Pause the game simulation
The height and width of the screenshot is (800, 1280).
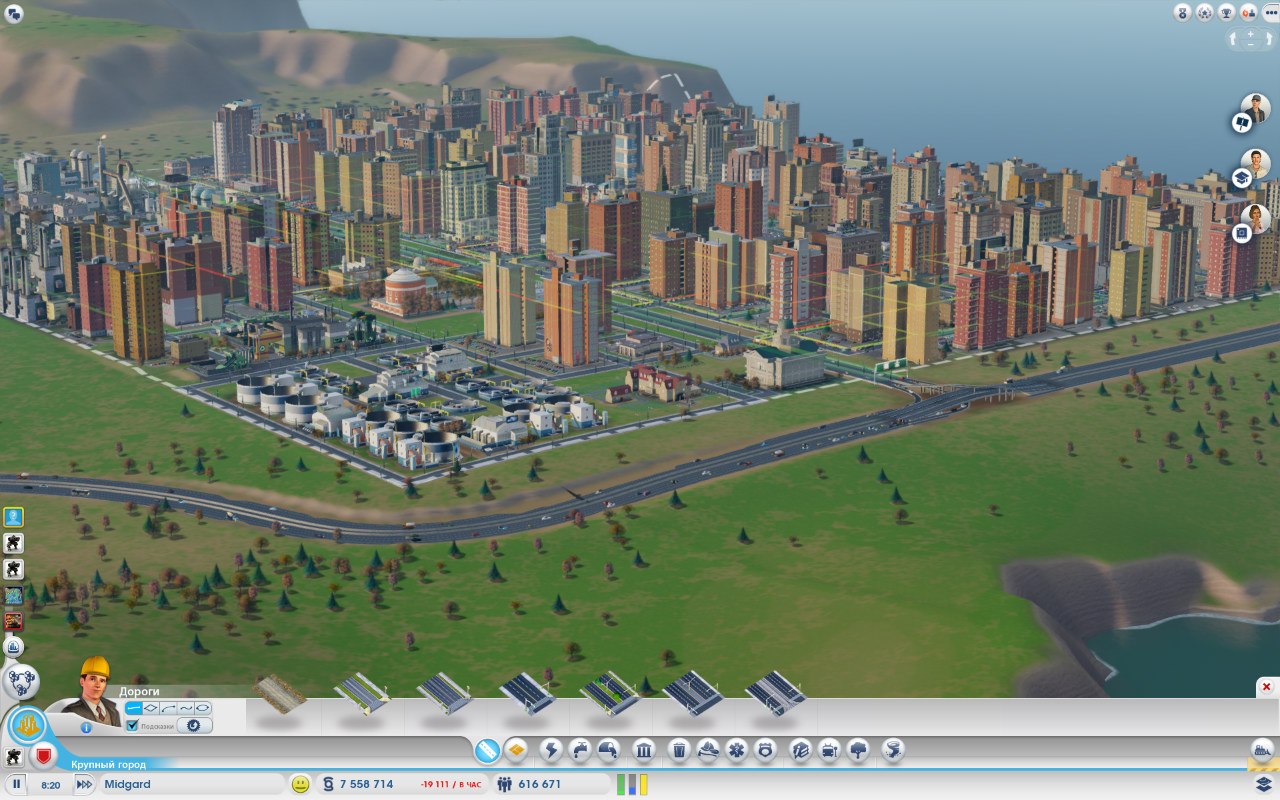16,784
